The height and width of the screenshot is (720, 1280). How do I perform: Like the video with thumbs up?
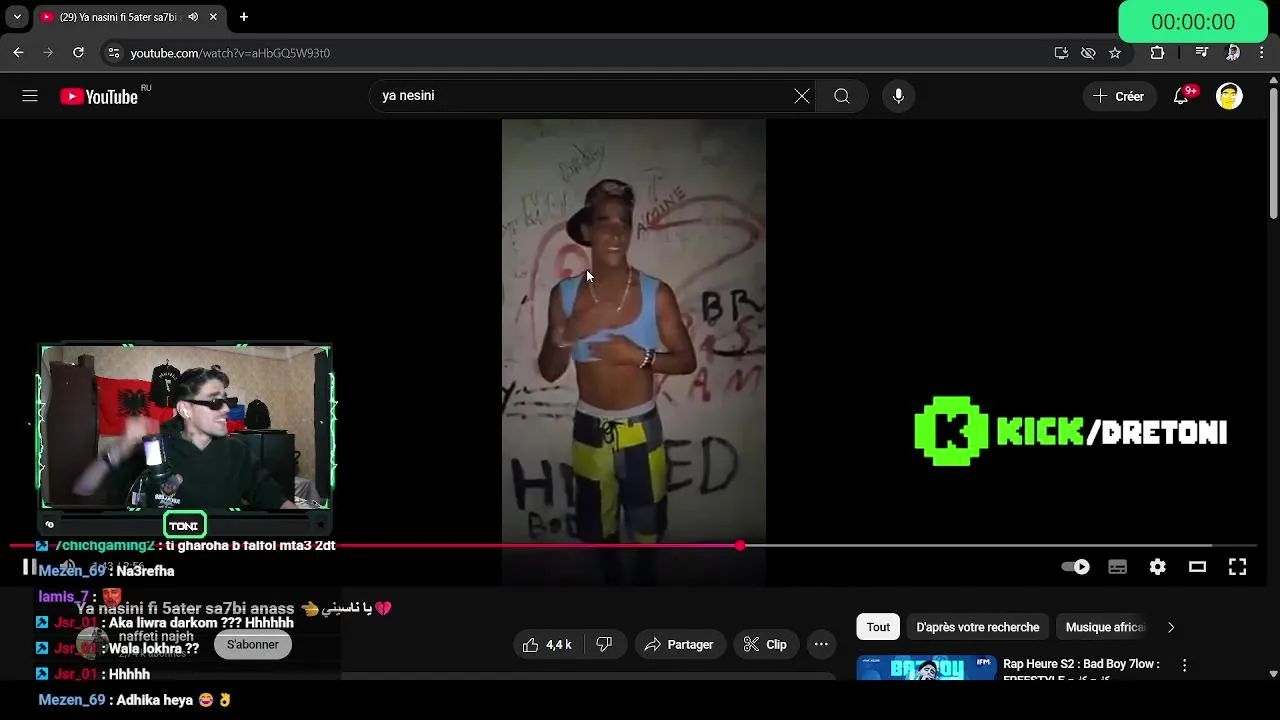point(547,645)
